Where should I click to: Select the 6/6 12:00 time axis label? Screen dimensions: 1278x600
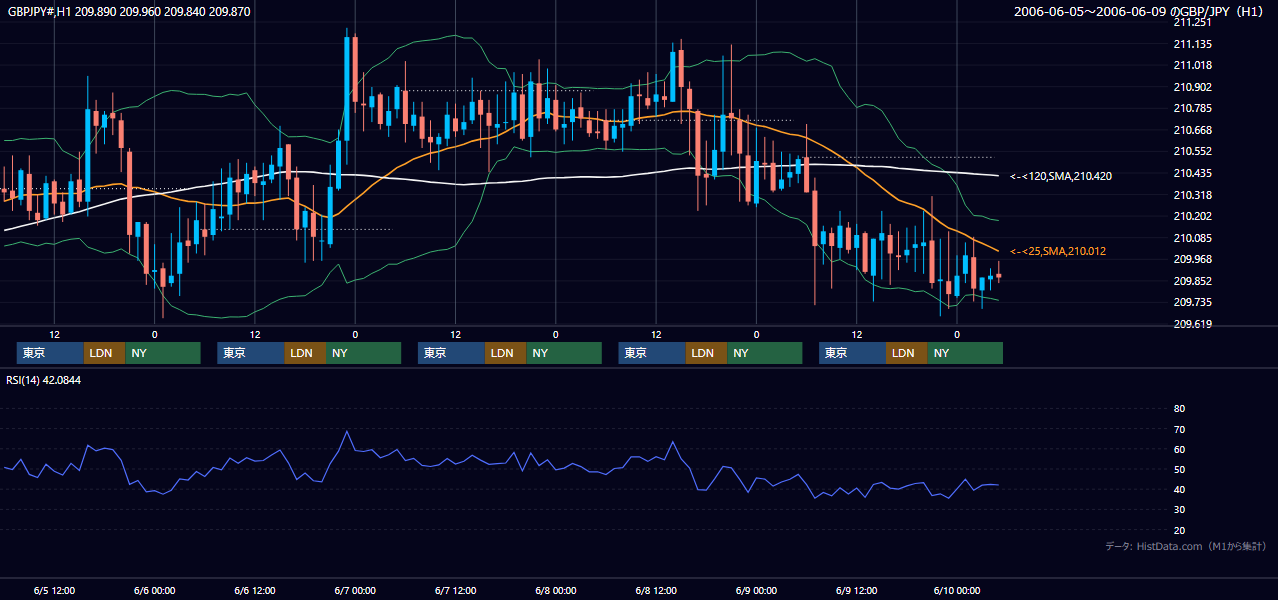[254, 590]
